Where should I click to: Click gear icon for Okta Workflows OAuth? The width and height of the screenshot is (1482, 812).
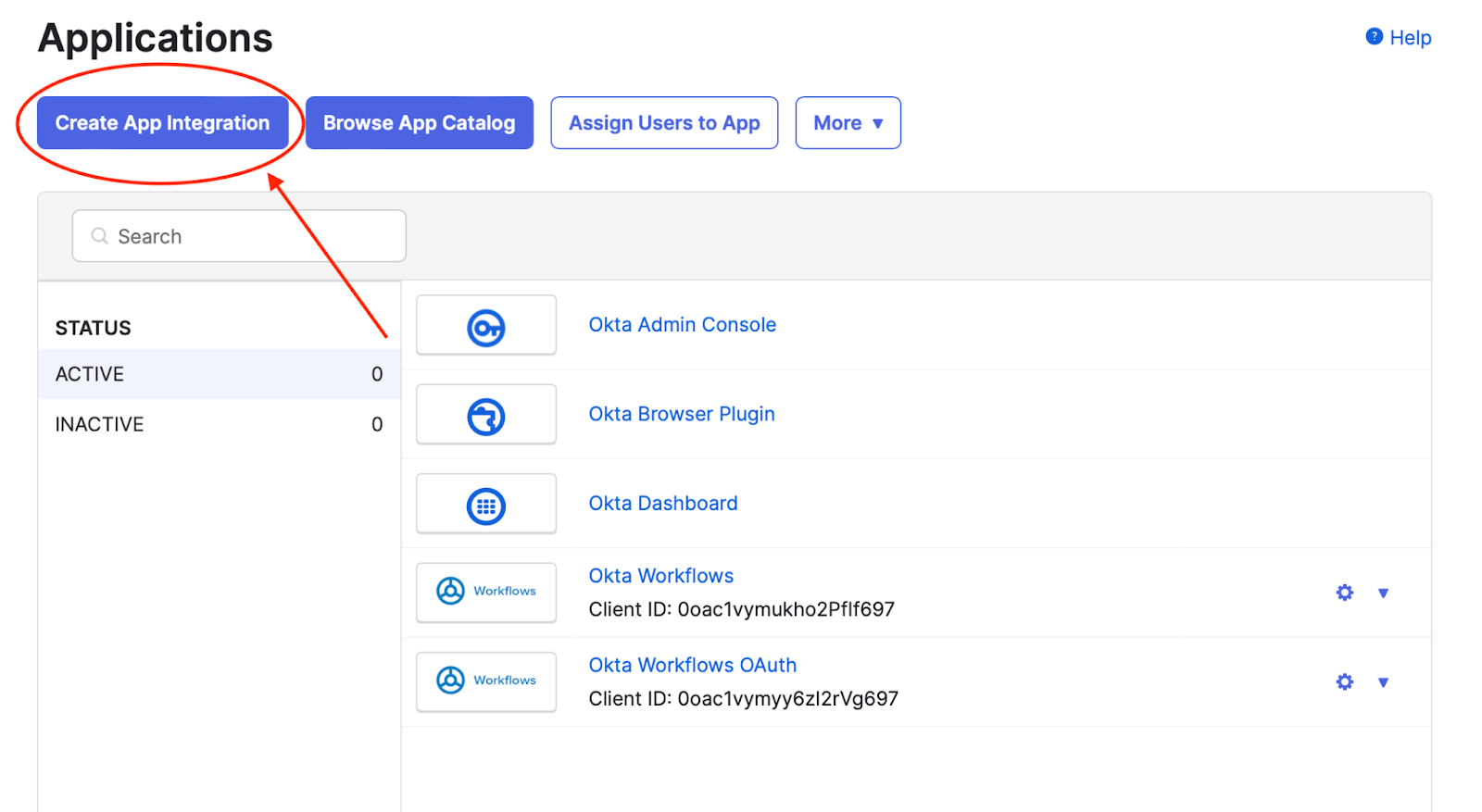pos(1344,681)
